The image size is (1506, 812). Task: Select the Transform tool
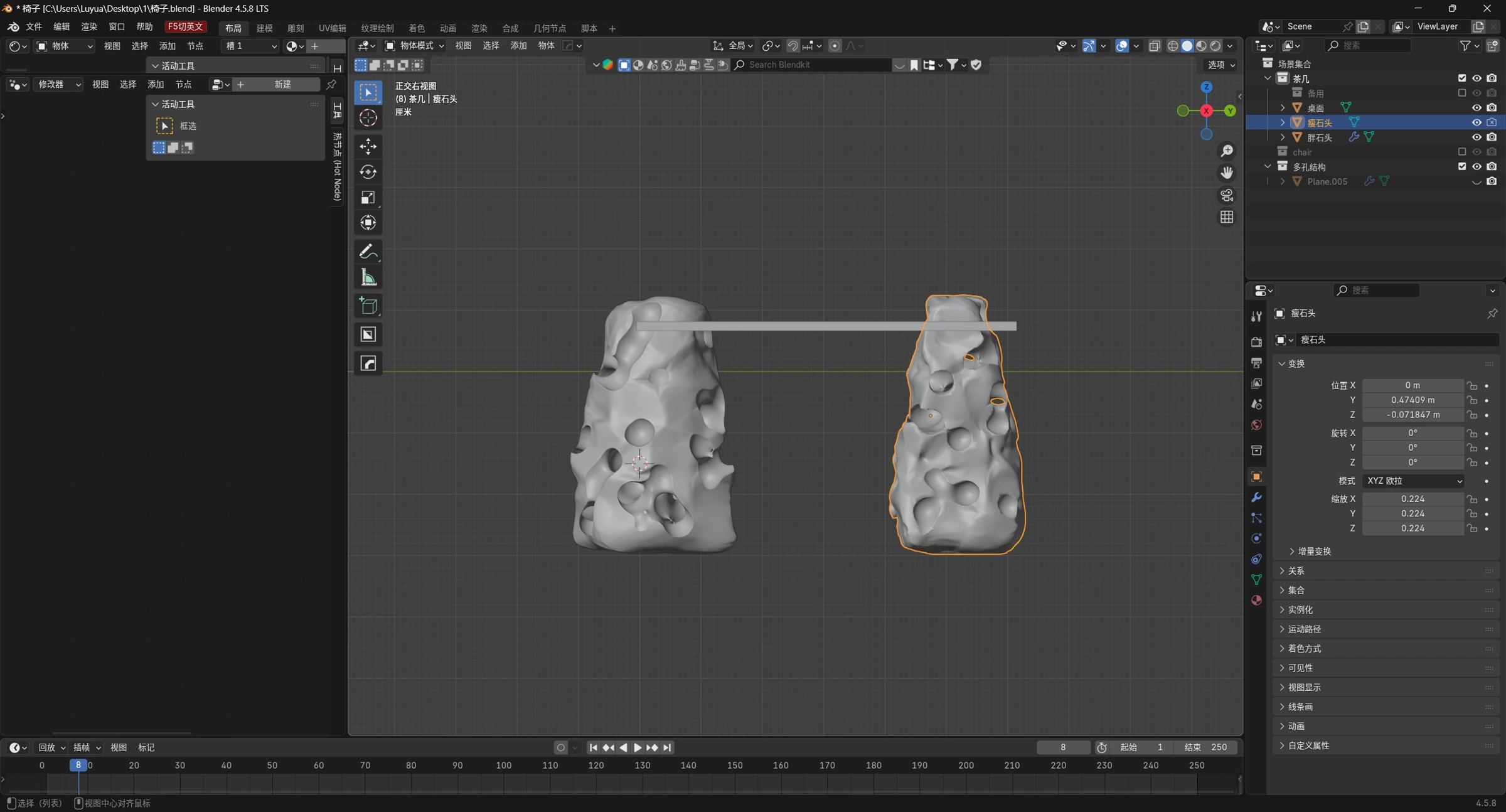pos(368,223)
